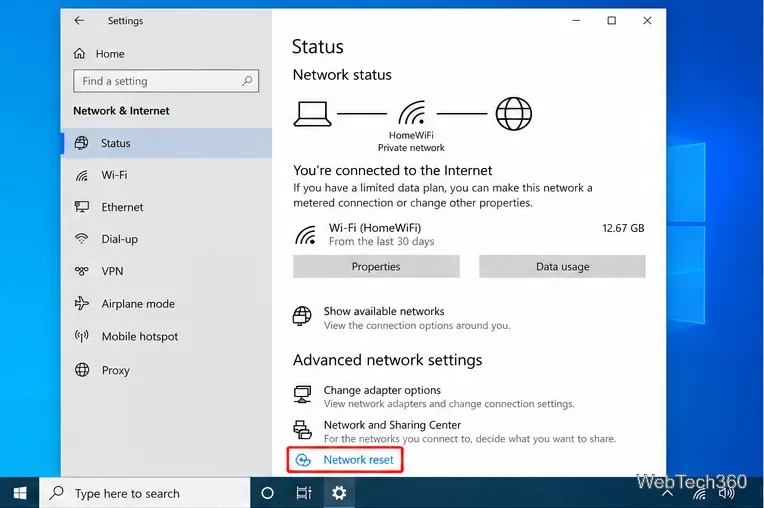Go to the Wi-Fi settings page

pyautogui.click(x=166, y=175)
